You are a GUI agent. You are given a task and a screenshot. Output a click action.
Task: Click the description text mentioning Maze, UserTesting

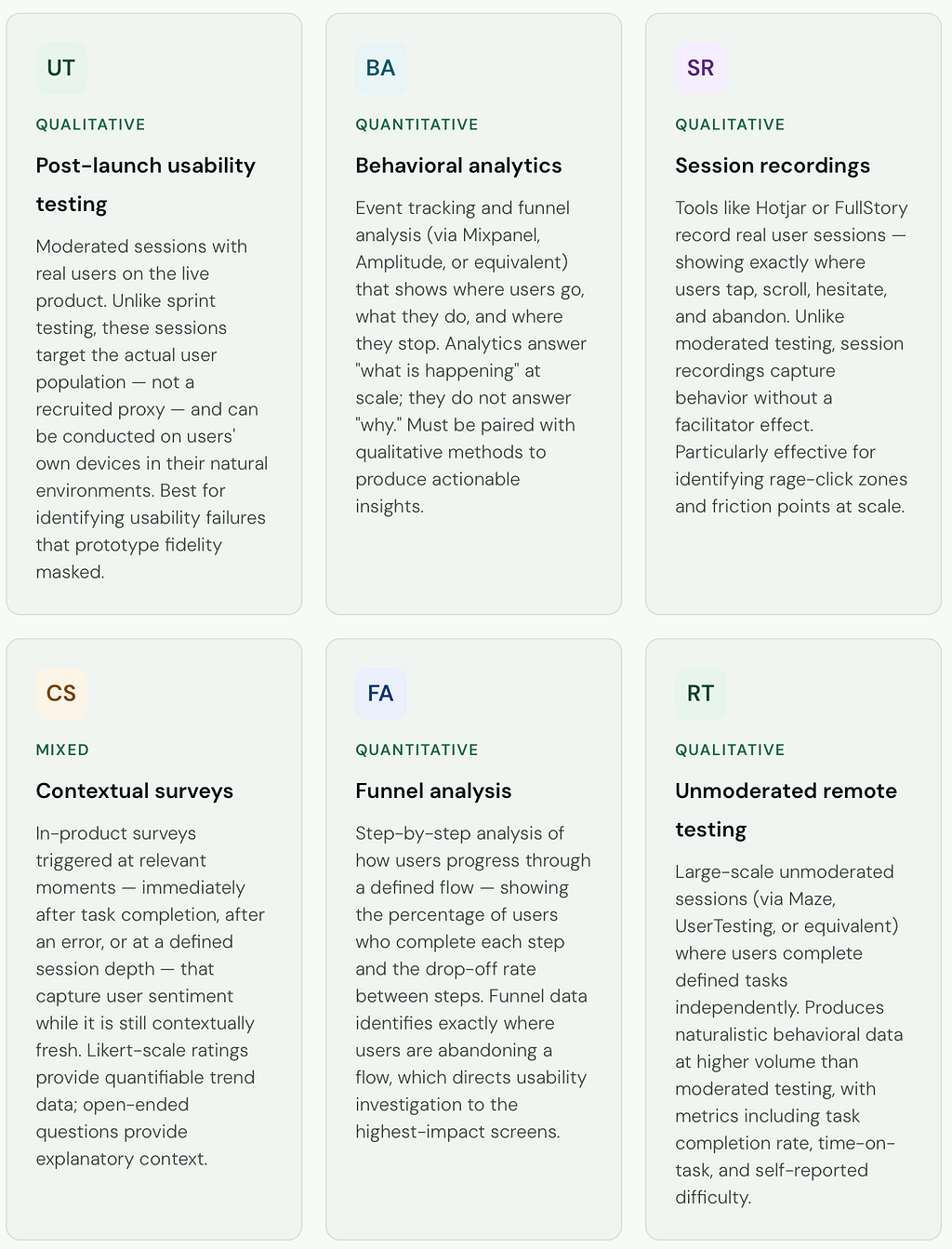[789, 1034]
